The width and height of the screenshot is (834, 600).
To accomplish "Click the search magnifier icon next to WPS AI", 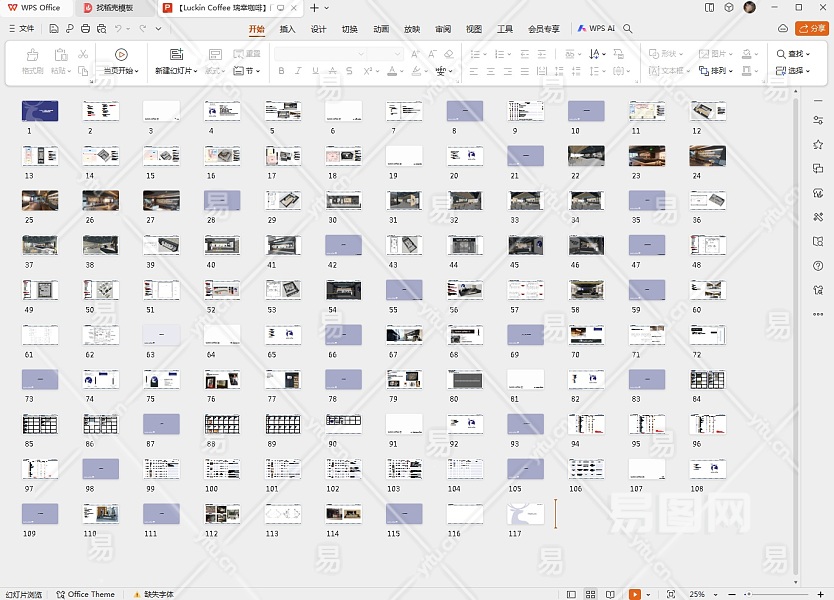I will coord(628,29).
